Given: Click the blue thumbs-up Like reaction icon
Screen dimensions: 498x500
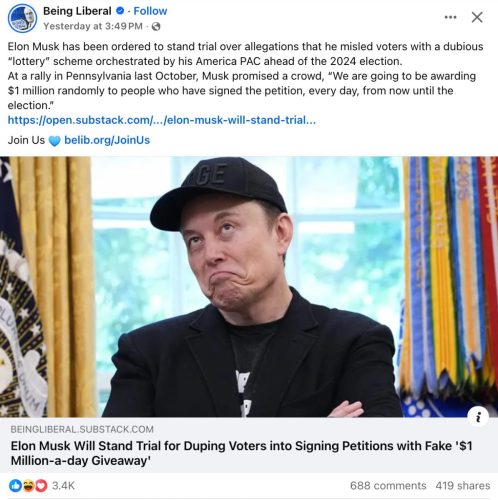Looking at the screenshot, I should [x=15, y=485].
